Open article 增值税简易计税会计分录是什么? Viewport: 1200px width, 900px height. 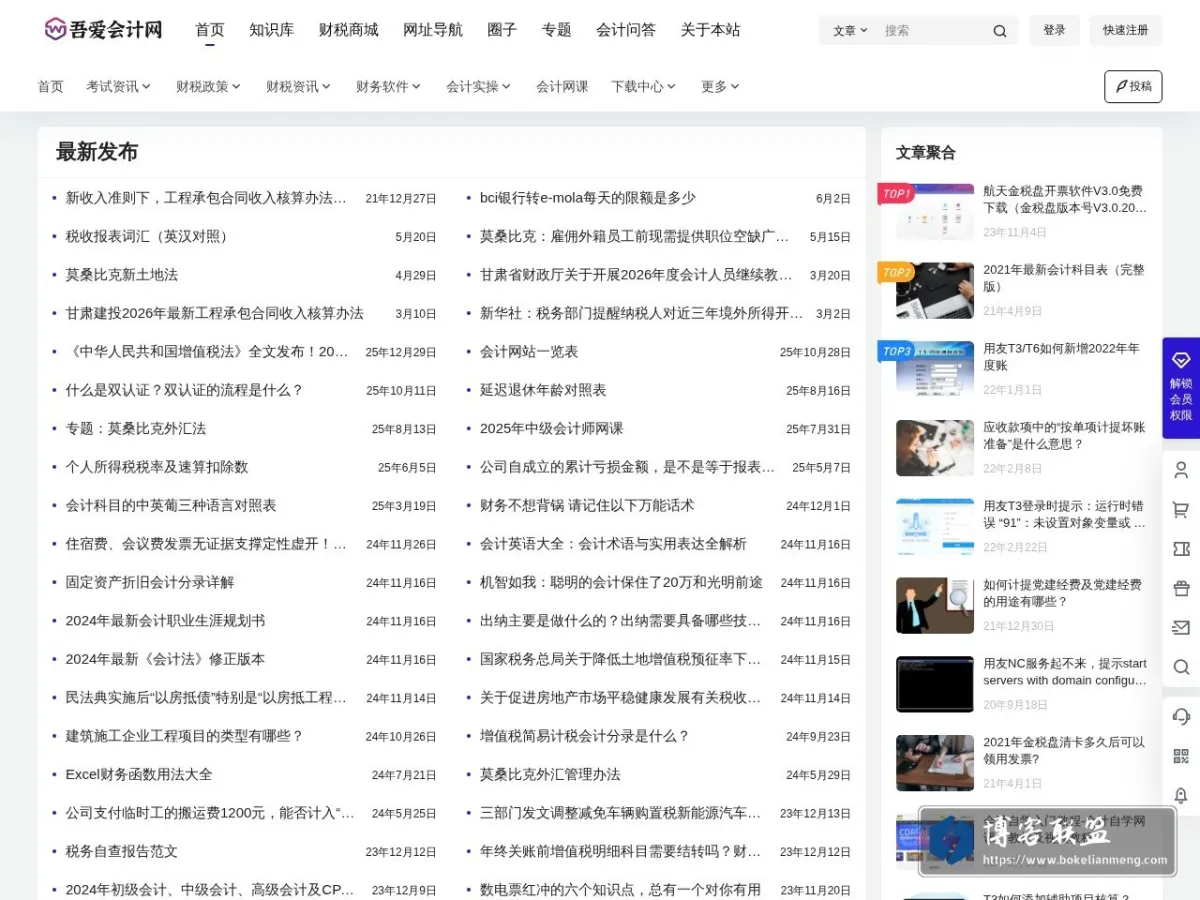585,736
